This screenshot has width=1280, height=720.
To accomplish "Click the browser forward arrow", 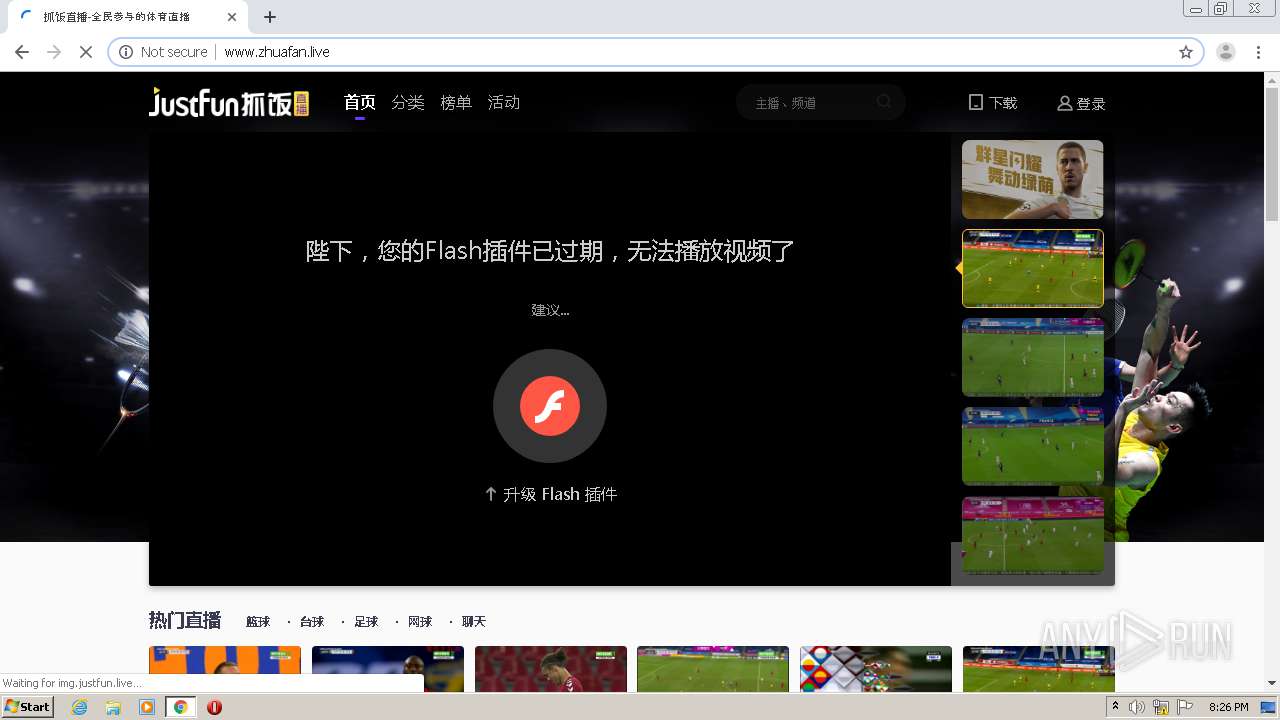I will click(54, 52).
